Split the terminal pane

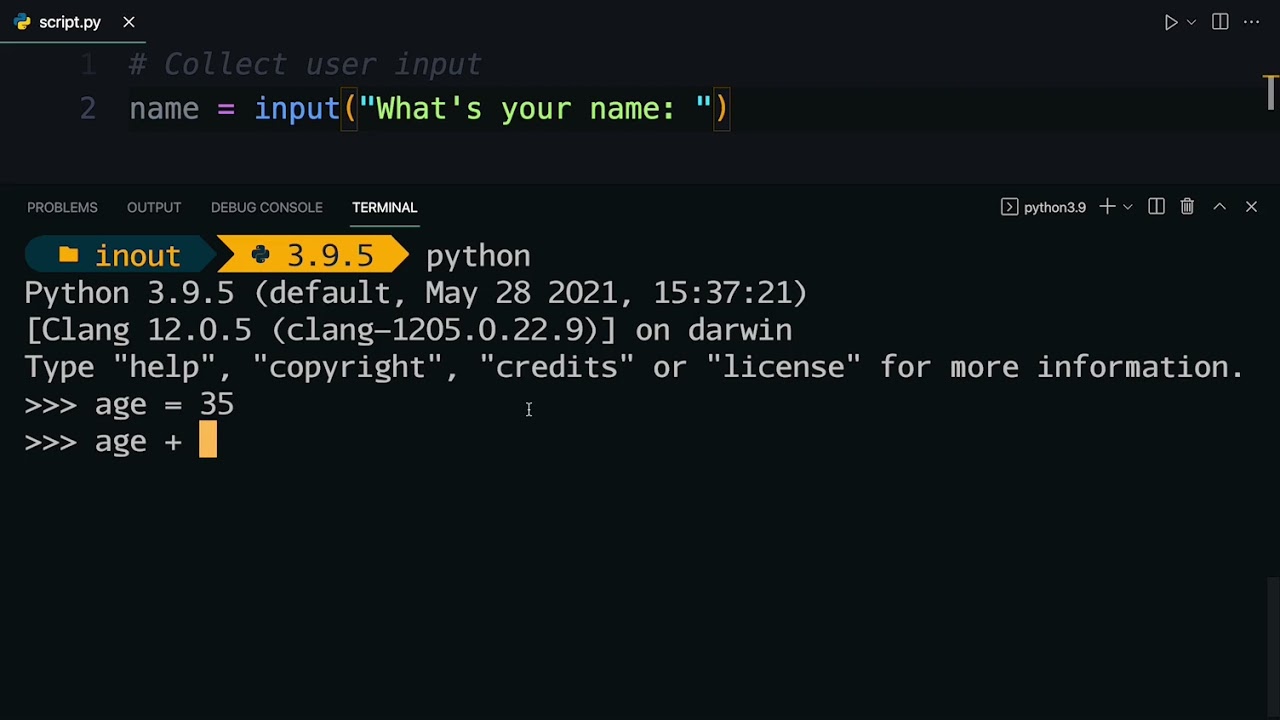pos(1156,207)
